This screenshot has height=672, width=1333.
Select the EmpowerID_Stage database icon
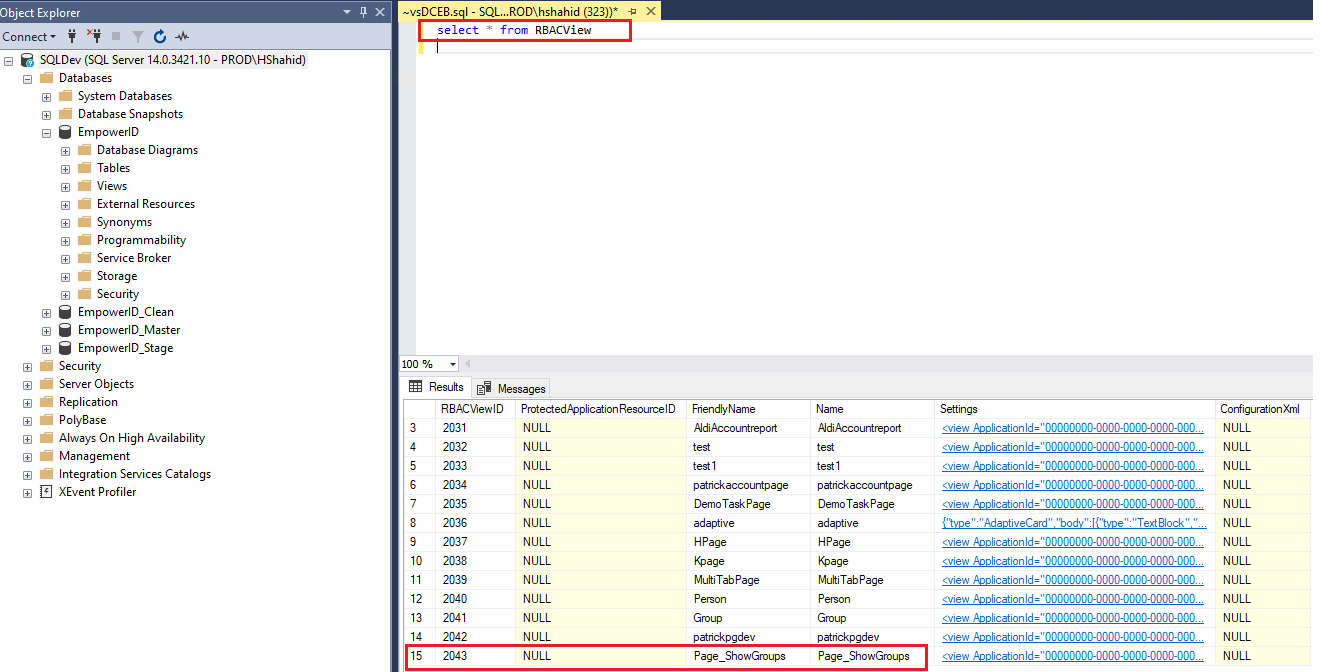[65, 348]
